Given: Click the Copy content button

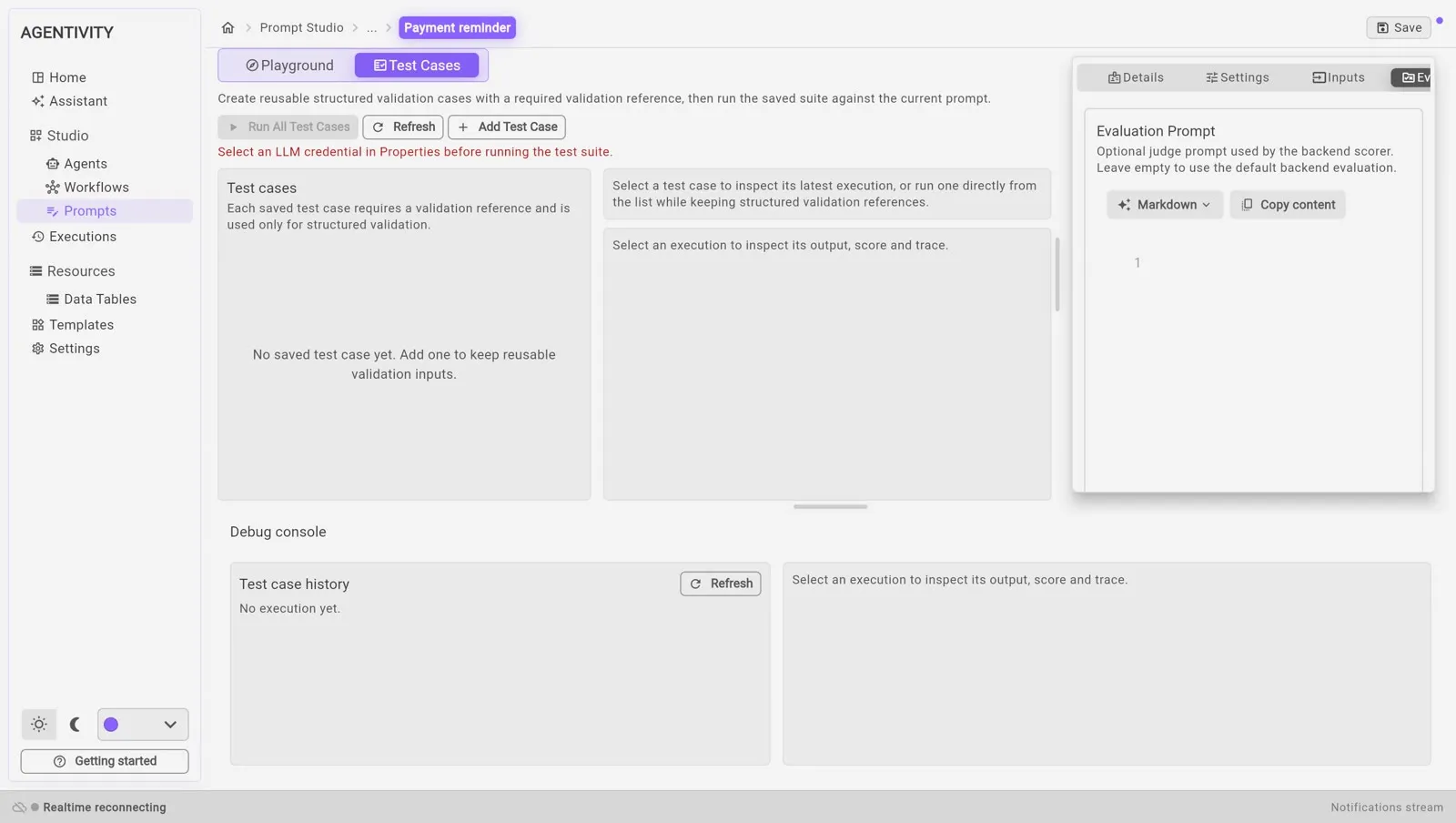Looking at the screenshot, I should coord(1288,205).
